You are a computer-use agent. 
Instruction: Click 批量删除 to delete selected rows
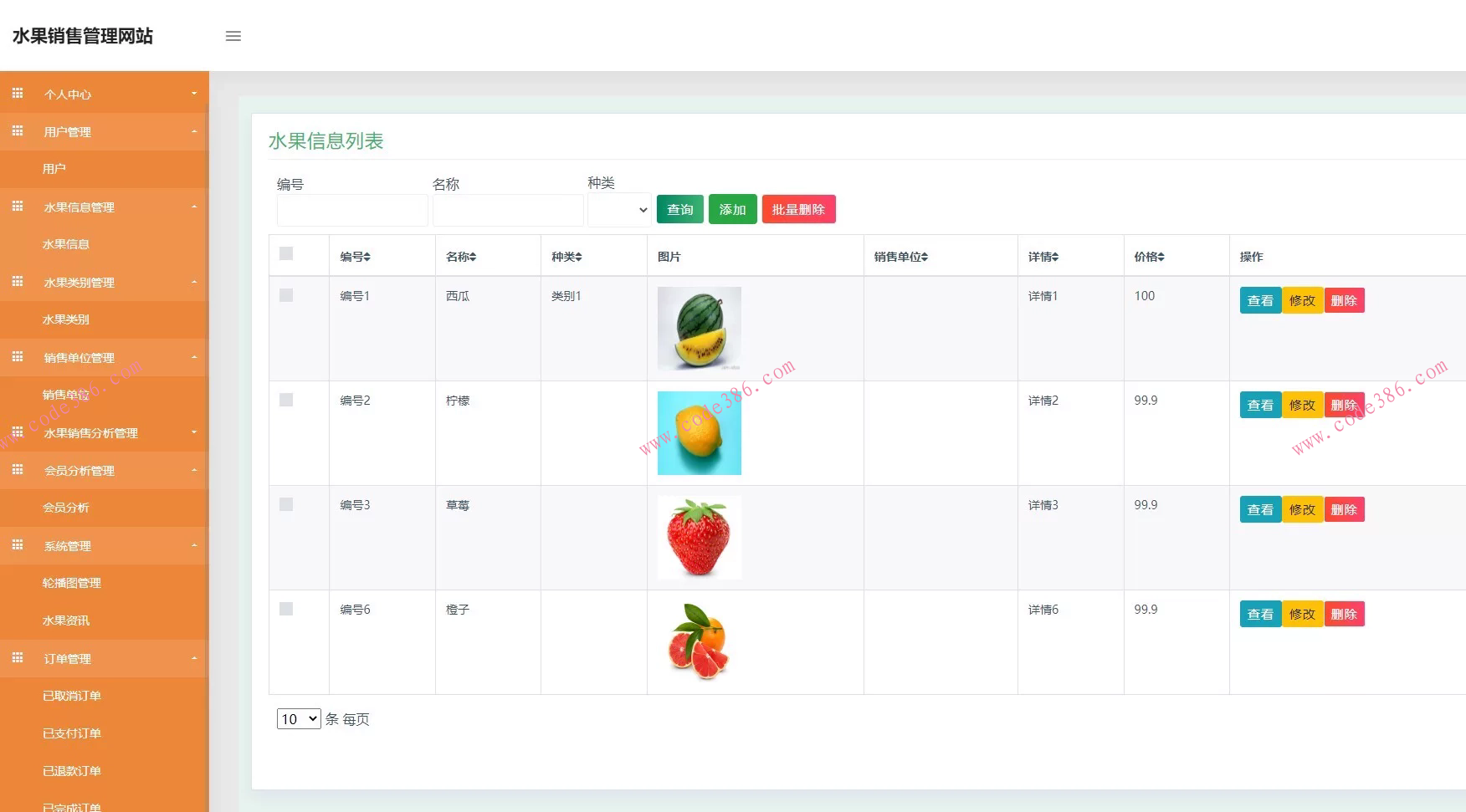tap(798, 209)
